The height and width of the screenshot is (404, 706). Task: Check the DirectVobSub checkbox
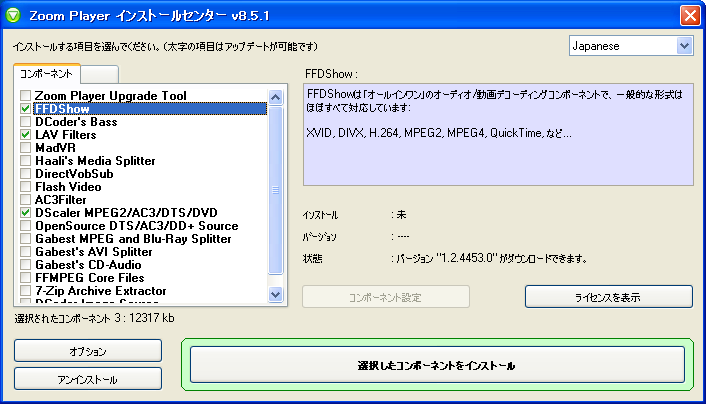[26, 174]
